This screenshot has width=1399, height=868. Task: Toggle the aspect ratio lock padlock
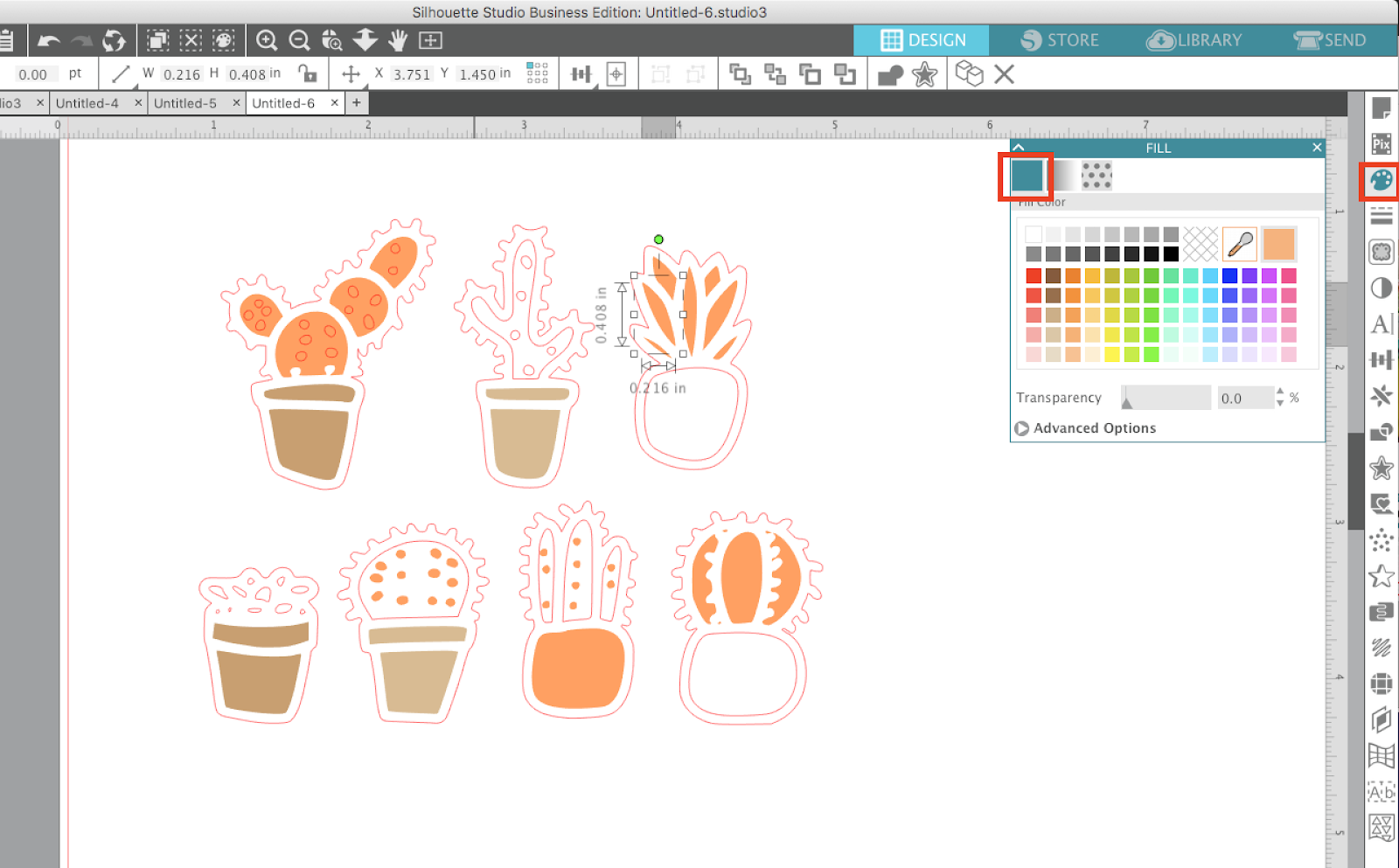309,73
